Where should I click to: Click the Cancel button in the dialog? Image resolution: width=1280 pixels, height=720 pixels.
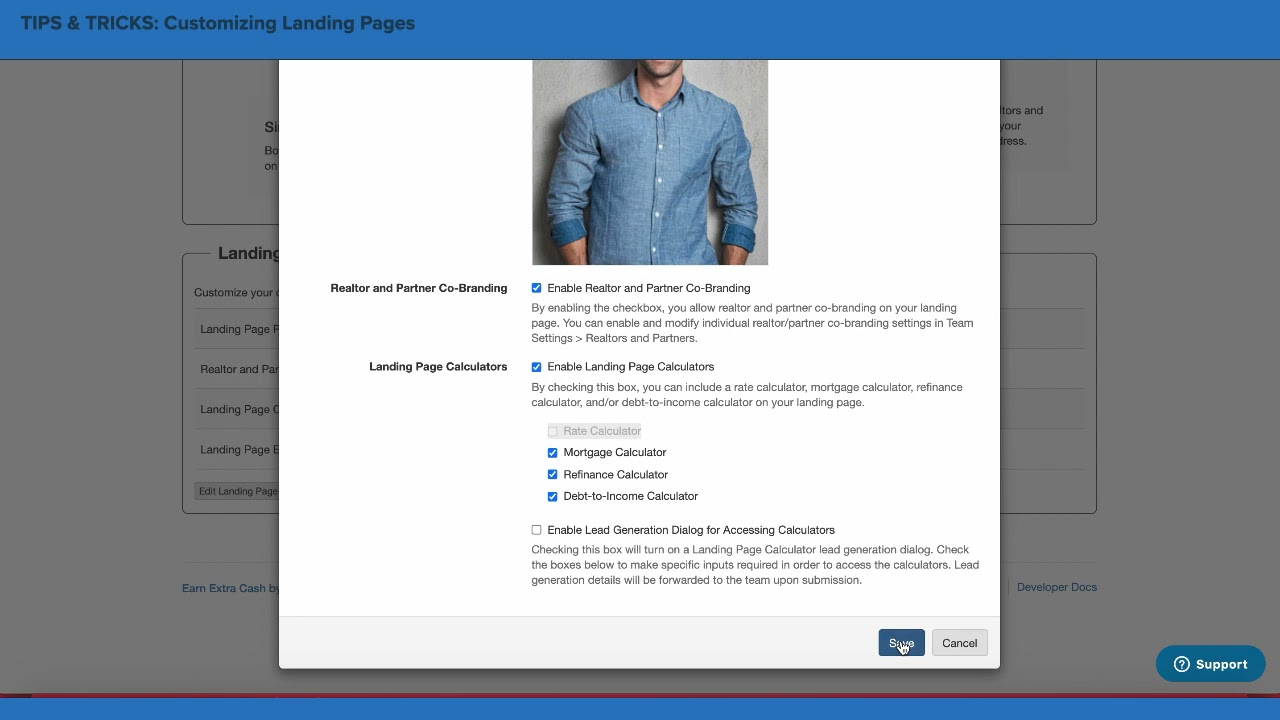(x=959, y=643)
